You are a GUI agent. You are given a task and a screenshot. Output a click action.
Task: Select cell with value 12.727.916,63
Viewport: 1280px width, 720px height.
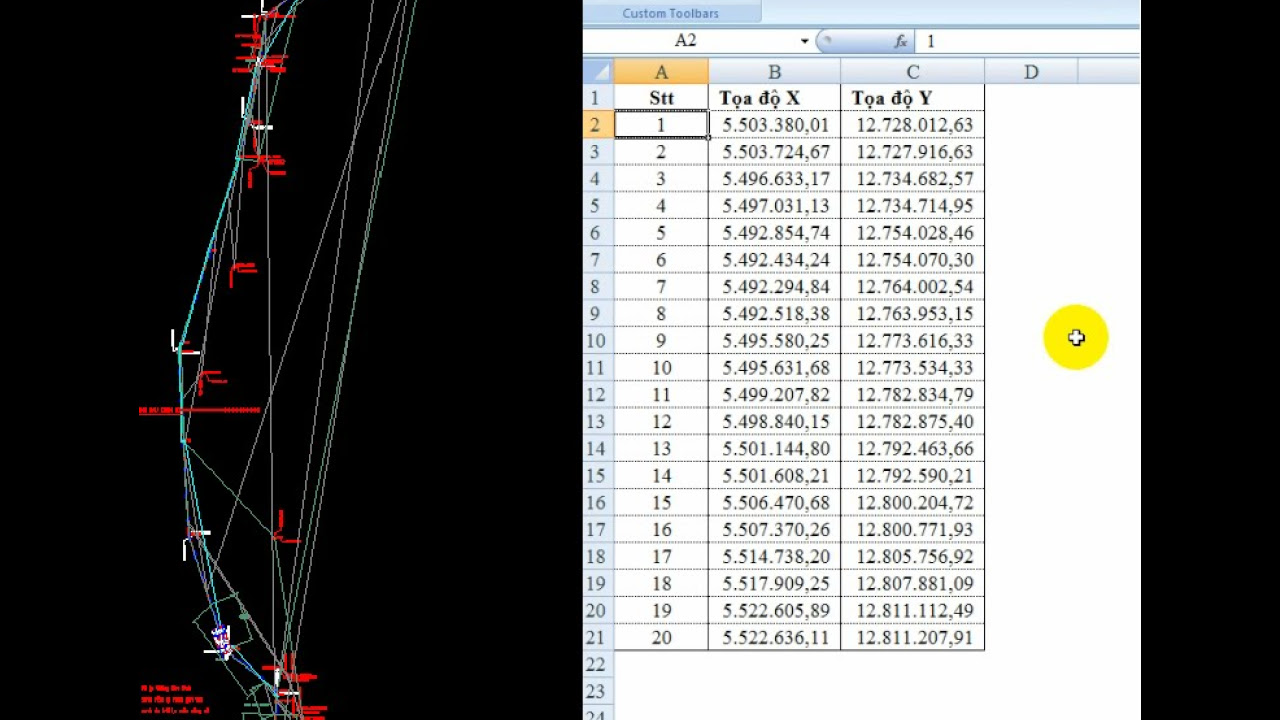(x=912, y=152)
